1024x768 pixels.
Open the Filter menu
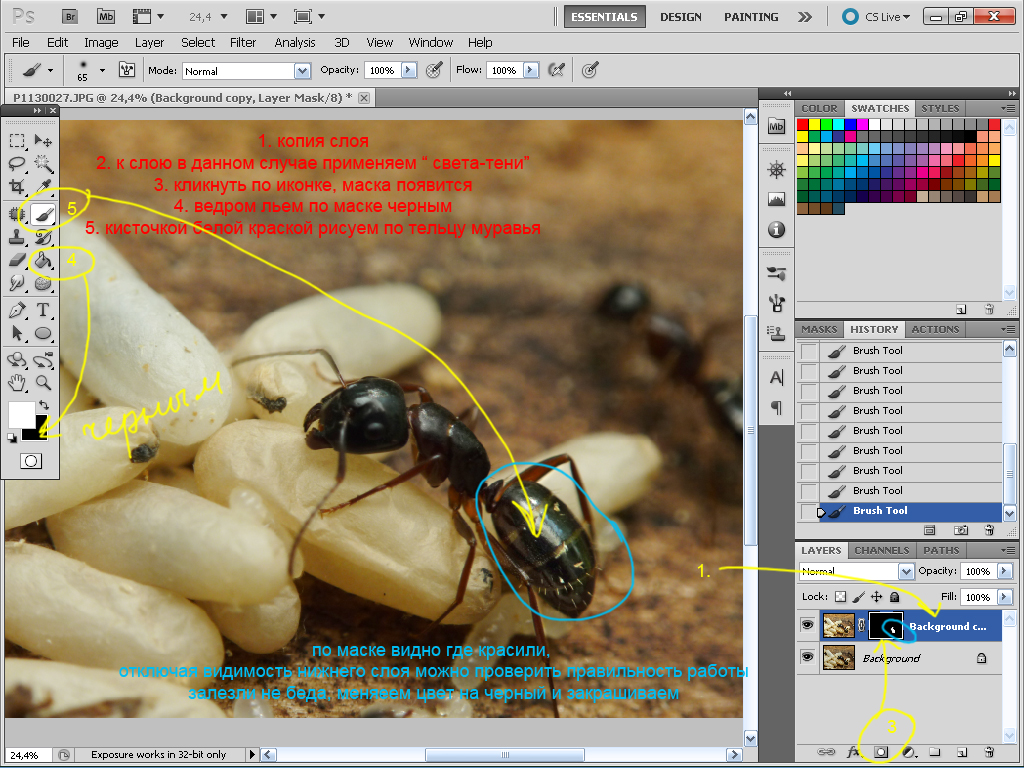click(243, 42)
